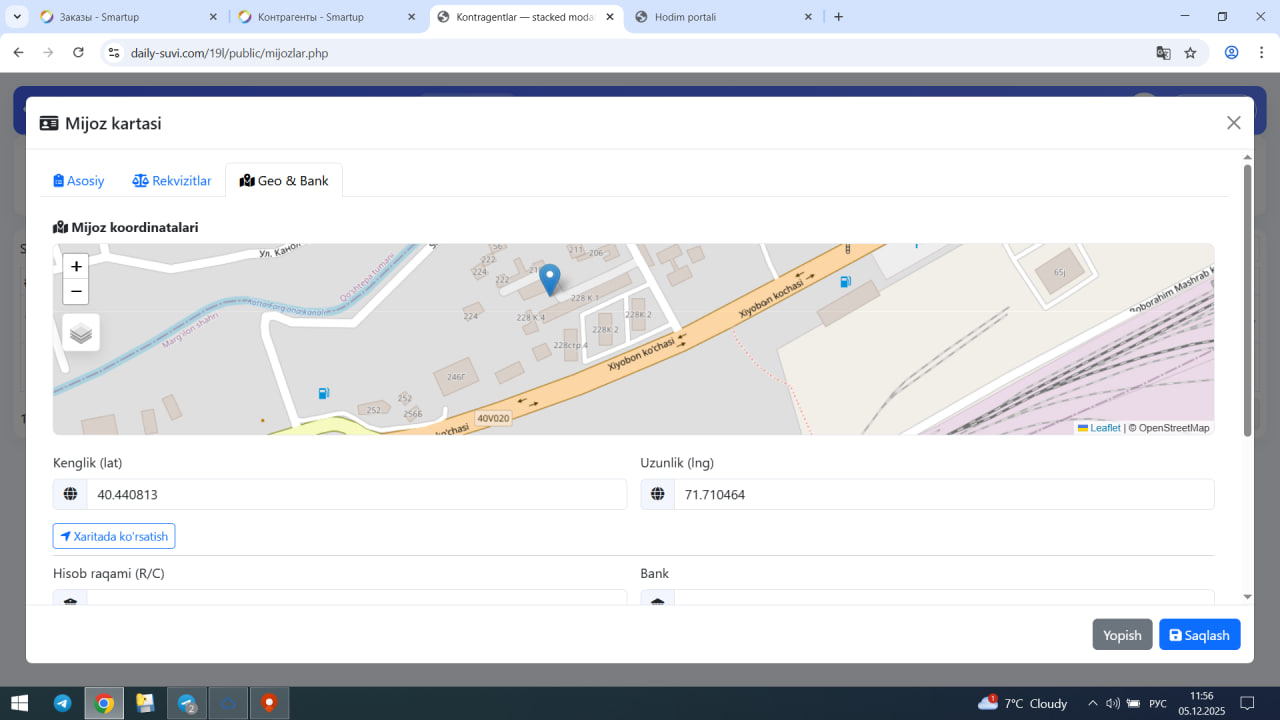
Task: Switch to the Rekvizitlar tab
Action: point(172,181)
